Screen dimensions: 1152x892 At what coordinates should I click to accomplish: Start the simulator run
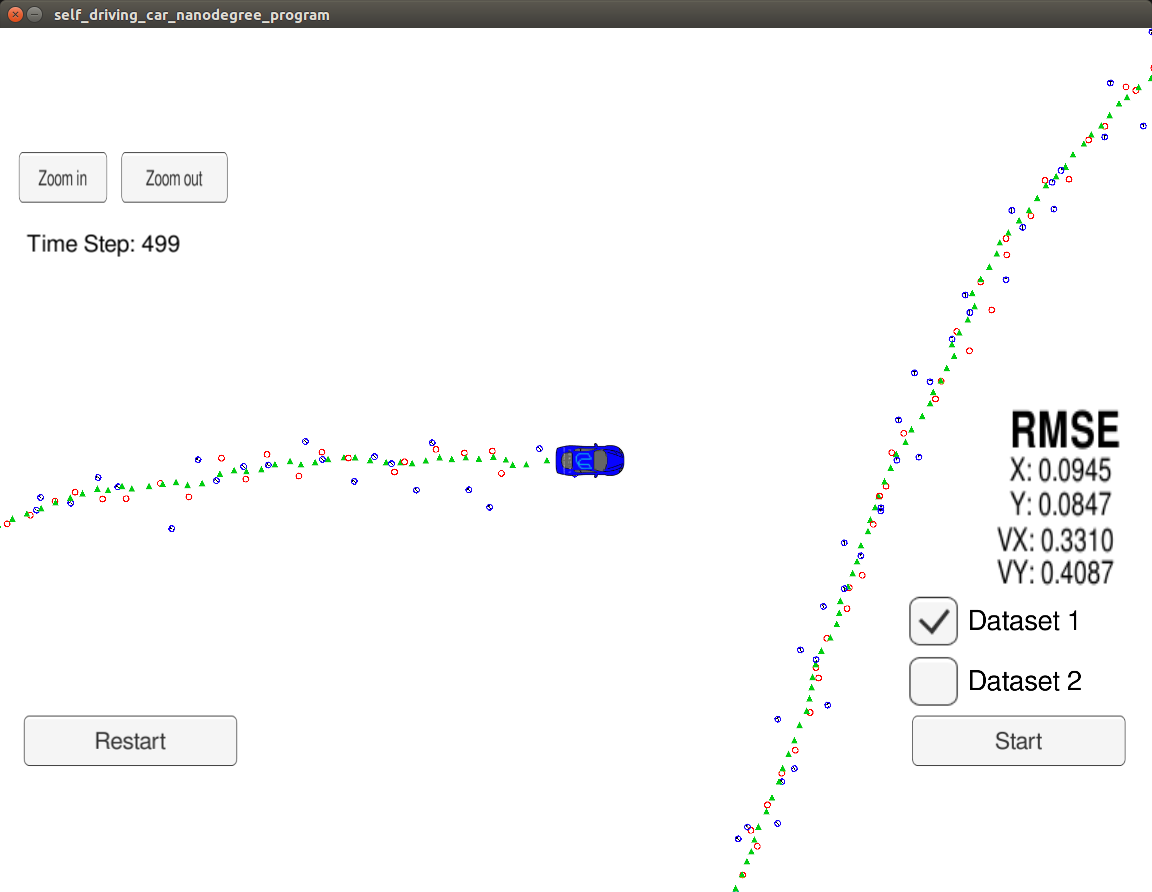pos(1018,741)
